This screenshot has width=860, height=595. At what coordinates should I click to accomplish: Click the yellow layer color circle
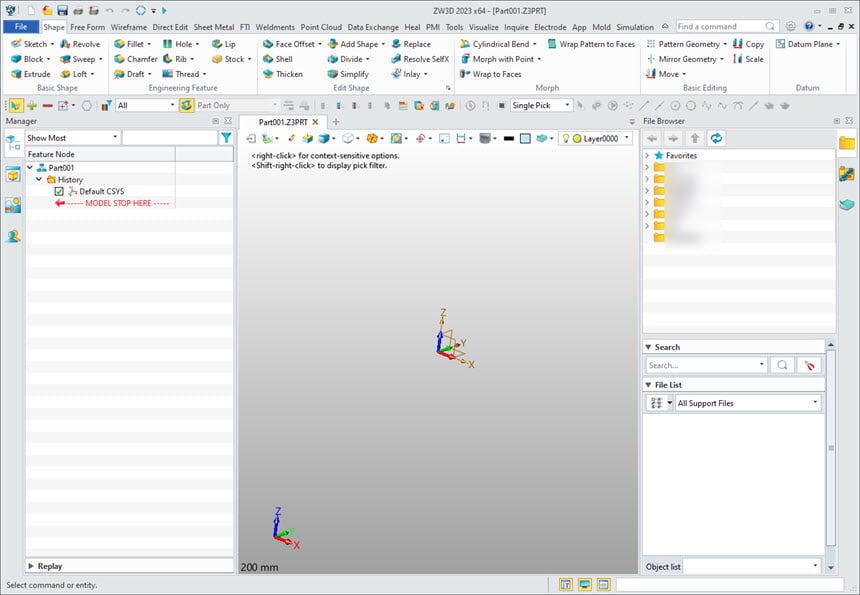(x=577, y=139)
